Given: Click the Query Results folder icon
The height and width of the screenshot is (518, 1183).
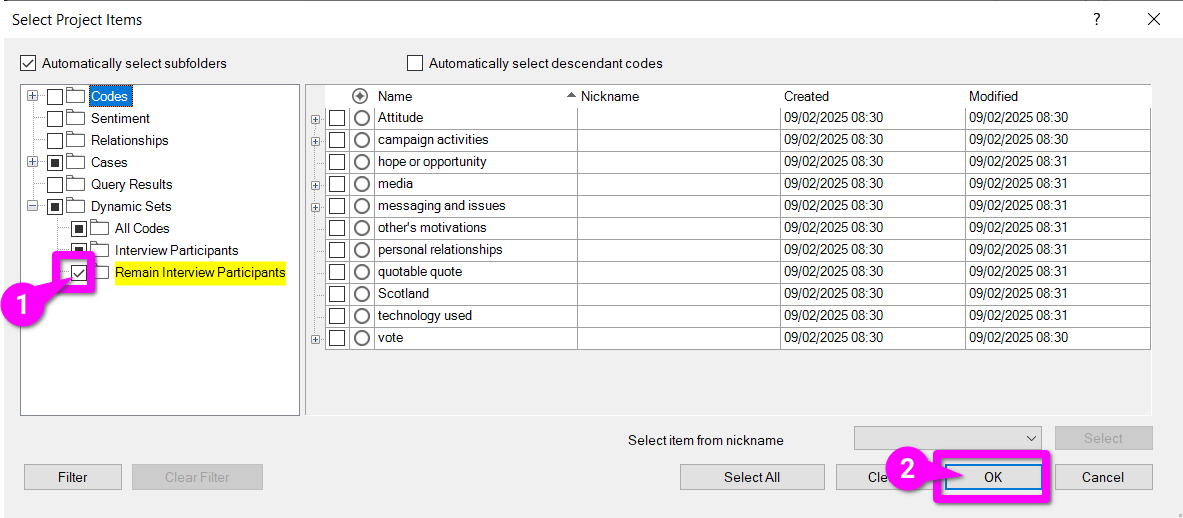Looking at the screenshot, I should click(76, 184).
